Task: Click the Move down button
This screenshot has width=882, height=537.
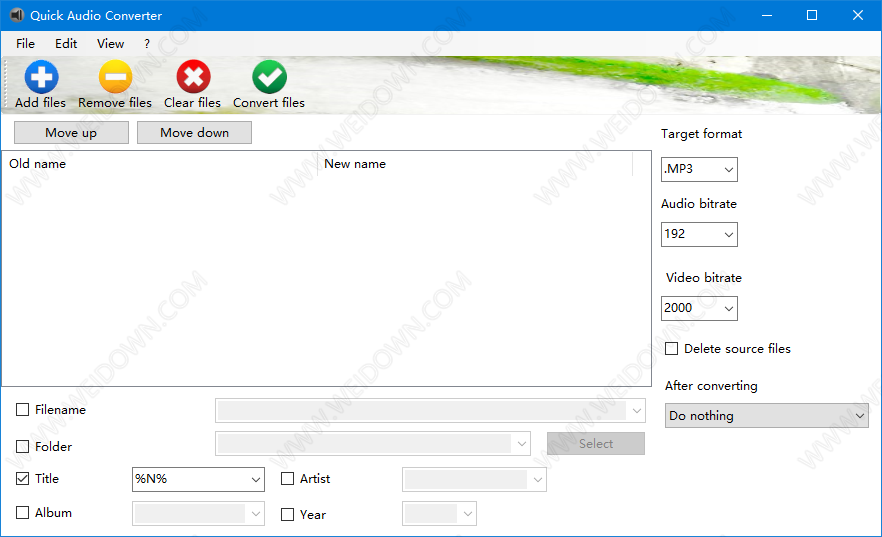Action: pos(195,133)
